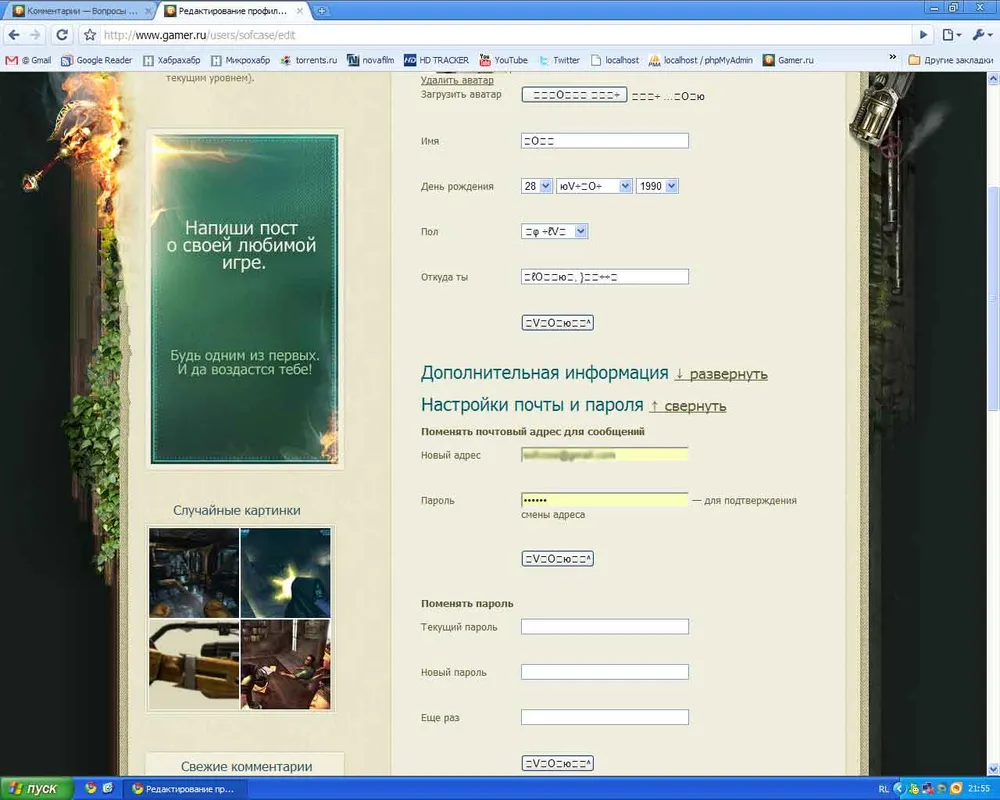1000x800 pixels.
Task: Click the Reload page button
Action: click(62, 35)
